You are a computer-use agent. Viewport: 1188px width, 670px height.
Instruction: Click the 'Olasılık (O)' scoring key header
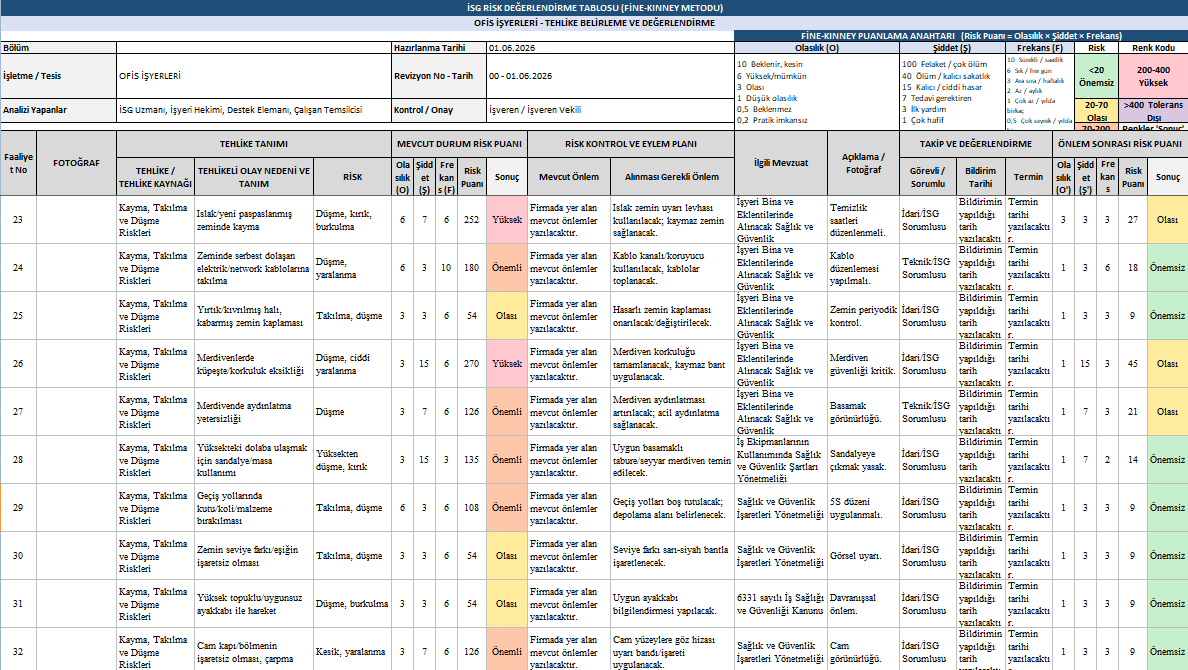(817, 48)
